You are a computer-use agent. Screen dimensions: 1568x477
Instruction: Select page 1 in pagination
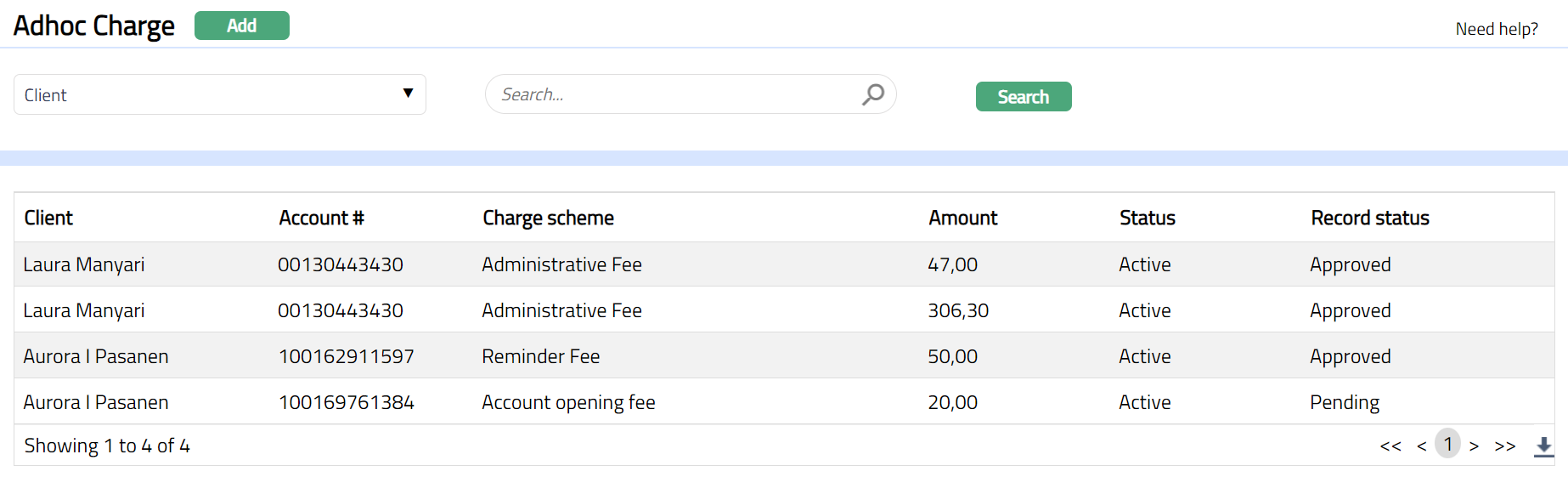(1447, 444)
